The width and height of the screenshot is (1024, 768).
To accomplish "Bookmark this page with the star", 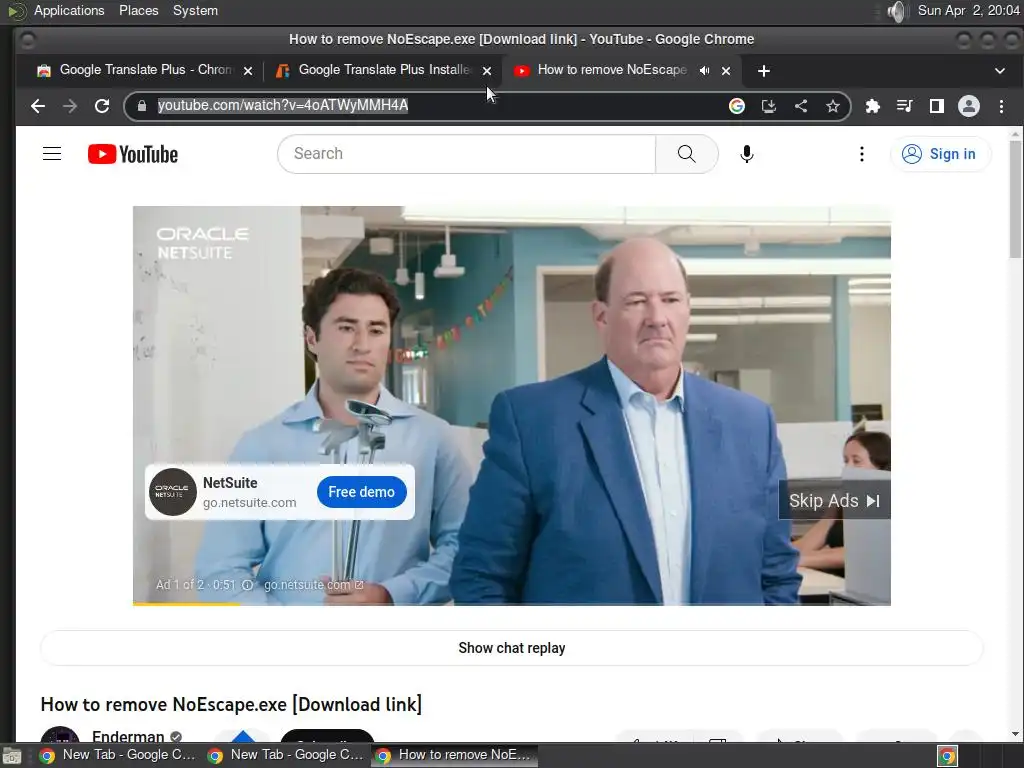I will tap(833, 106).
